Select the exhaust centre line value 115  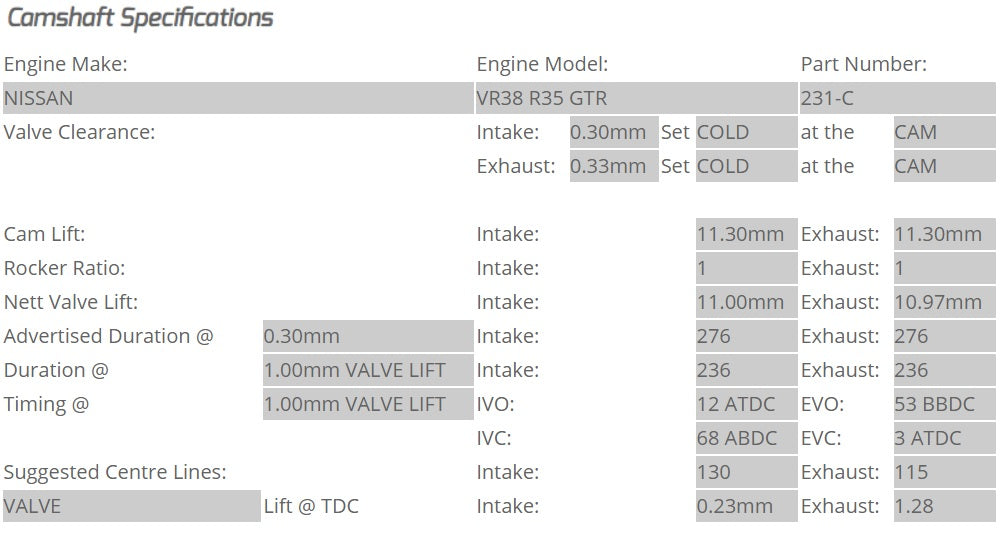pos(944,473)
